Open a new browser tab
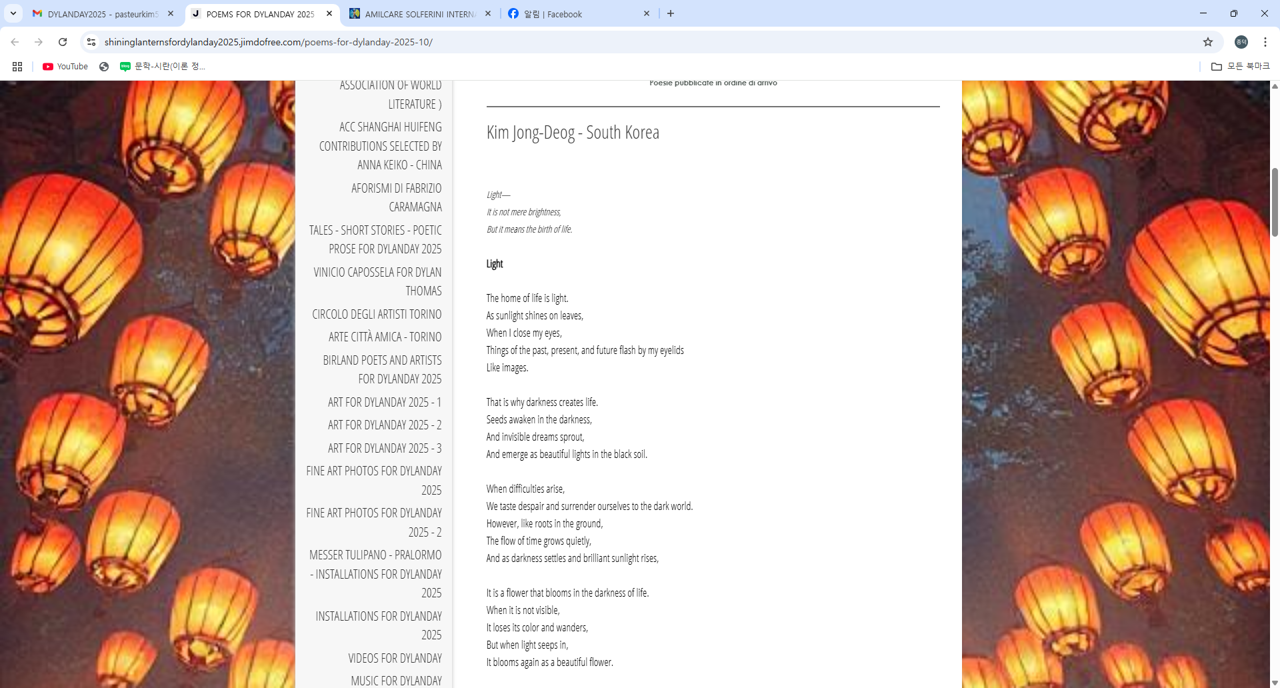The width and height of the screenshot is (1280, 688). [670, 14]
